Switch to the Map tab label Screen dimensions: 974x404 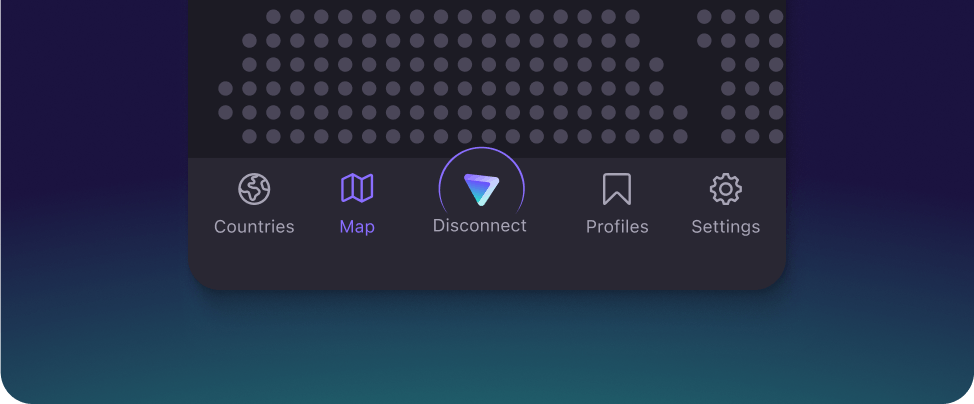click(357, 227)
